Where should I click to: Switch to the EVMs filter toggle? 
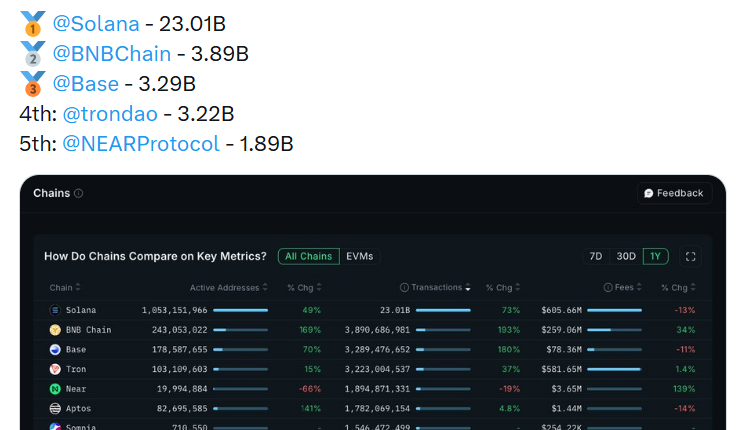[x=359, y=256]
